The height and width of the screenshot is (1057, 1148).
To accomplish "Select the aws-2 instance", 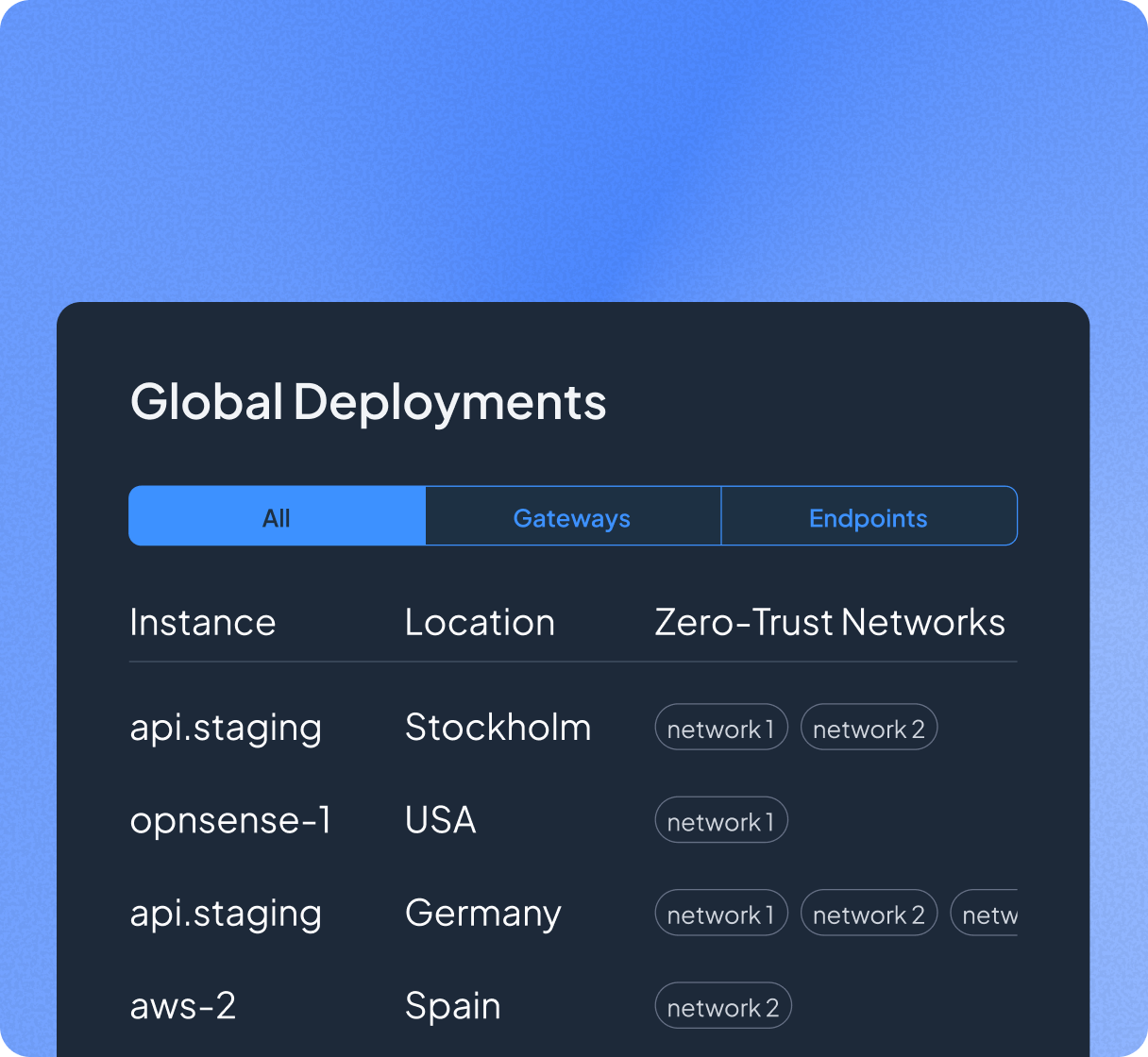I will click(x=183, y=1006).
